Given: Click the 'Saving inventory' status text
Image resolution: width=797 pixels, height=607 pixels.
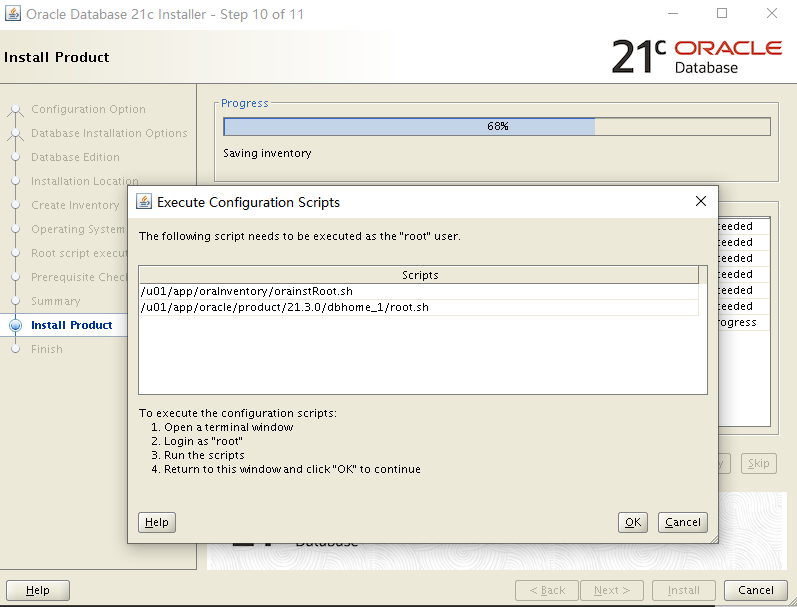Looking at the screenshot, I should pos(267,154).
